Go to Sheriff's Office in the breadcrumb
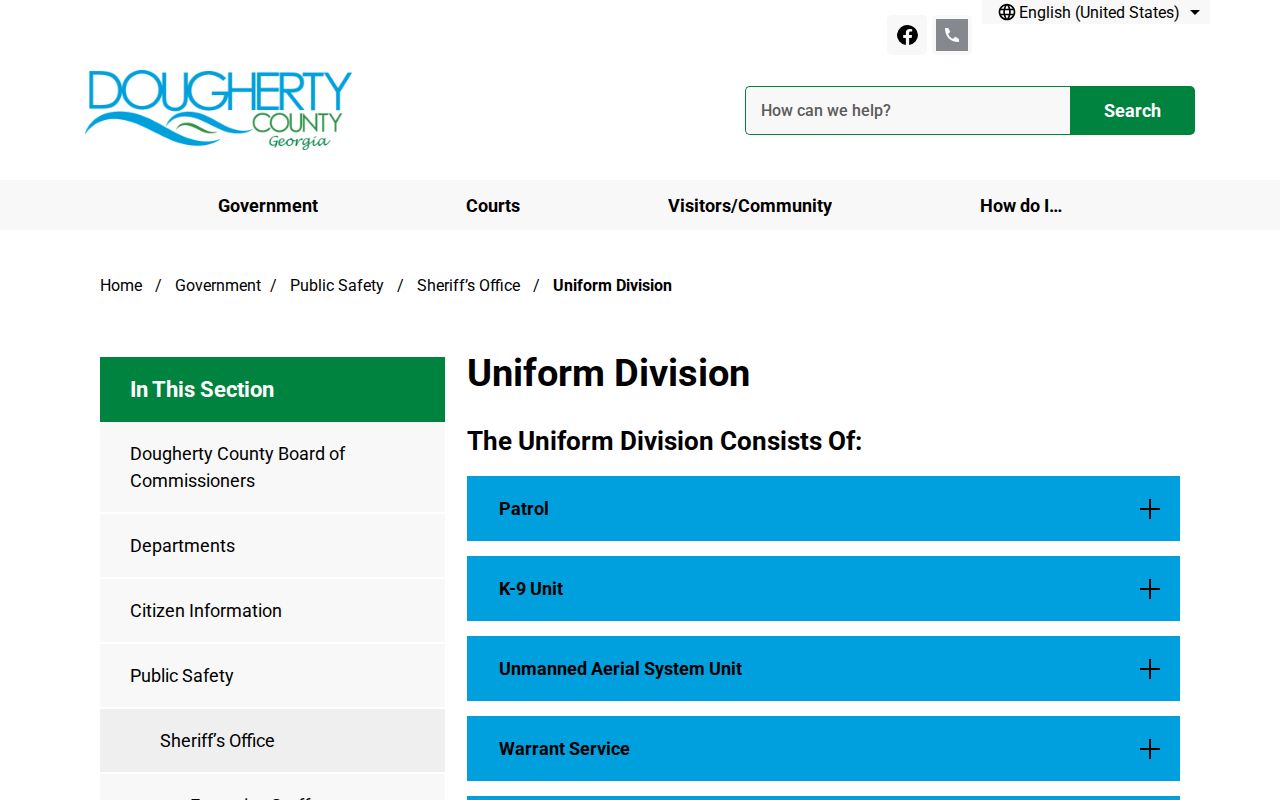 point(469,285)
